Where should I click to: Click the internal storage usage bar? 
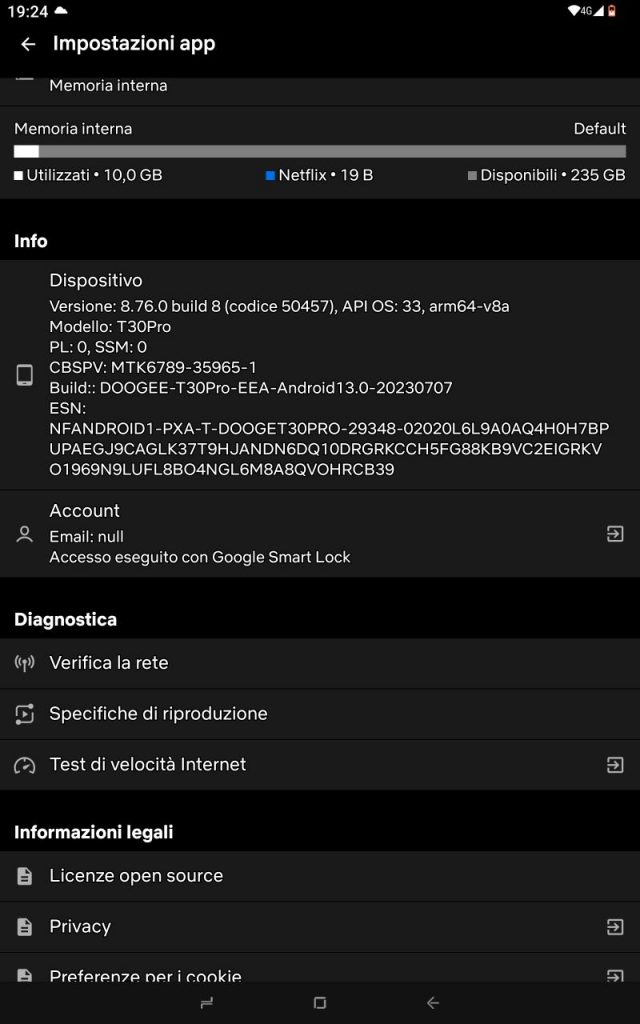tap(320, 151)
